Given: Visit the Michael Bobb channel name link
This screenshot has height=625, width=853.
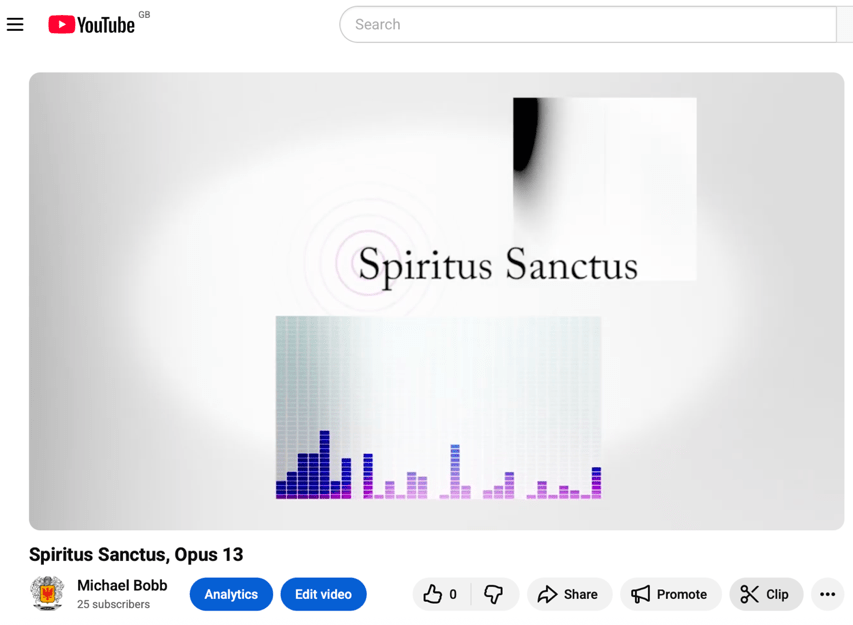Looking at the screenshot, I should click(122, 585).
